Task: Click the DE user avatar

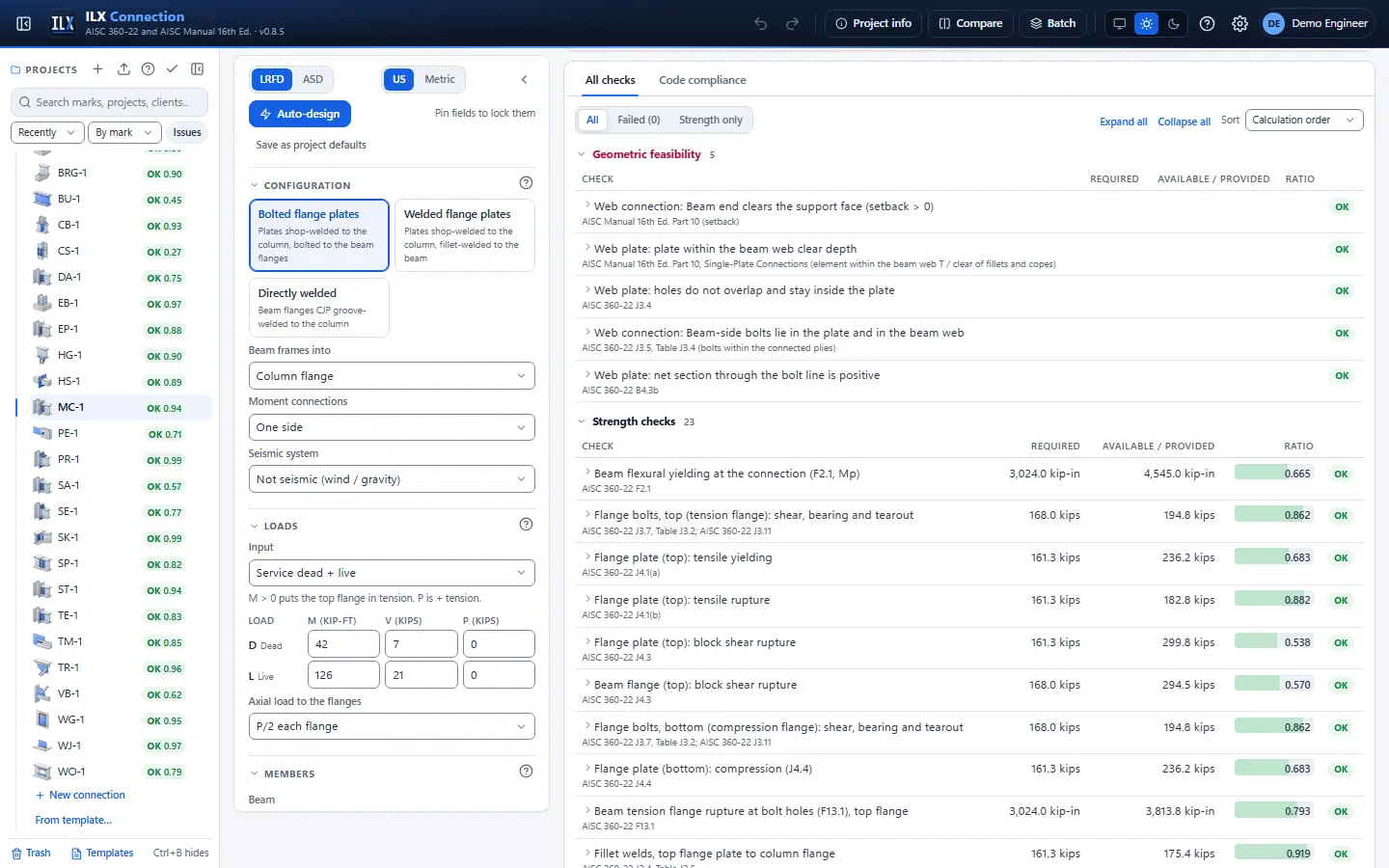Action: click(x=1273, y=23)
